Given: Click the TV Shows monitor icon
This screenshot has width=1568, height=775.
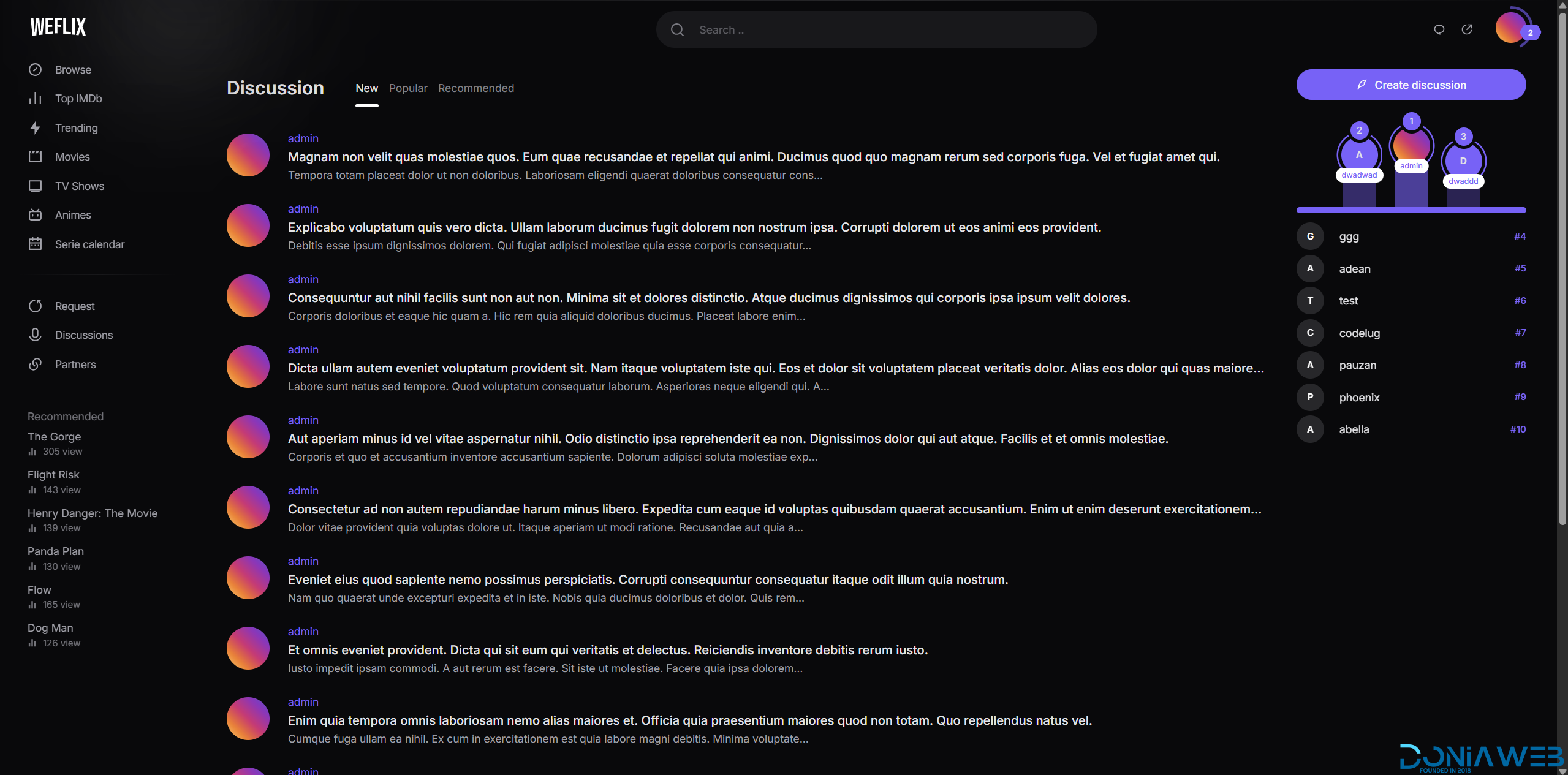Looking at the screenshot, I should (x=36, y=186).
